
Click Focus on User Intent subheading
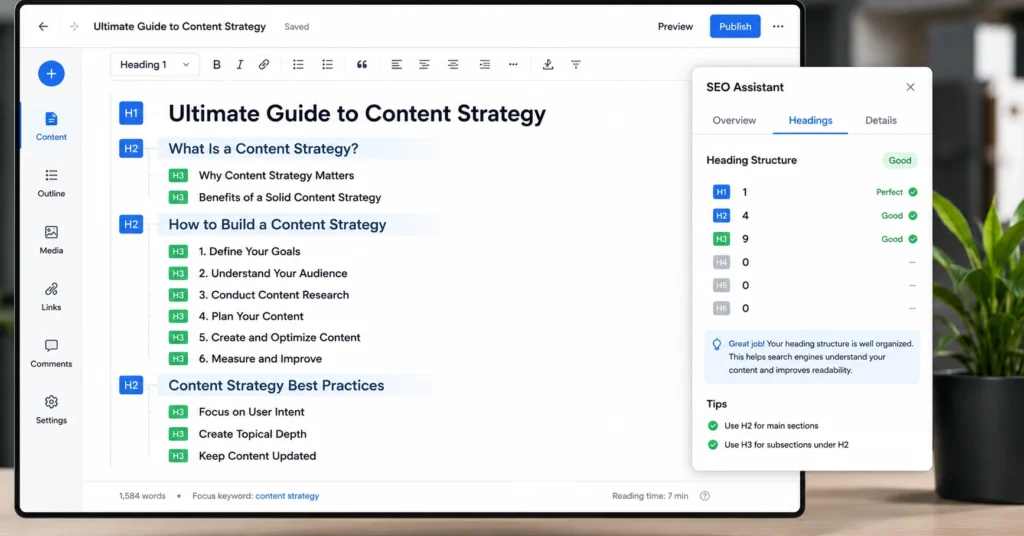coord(251,412)
